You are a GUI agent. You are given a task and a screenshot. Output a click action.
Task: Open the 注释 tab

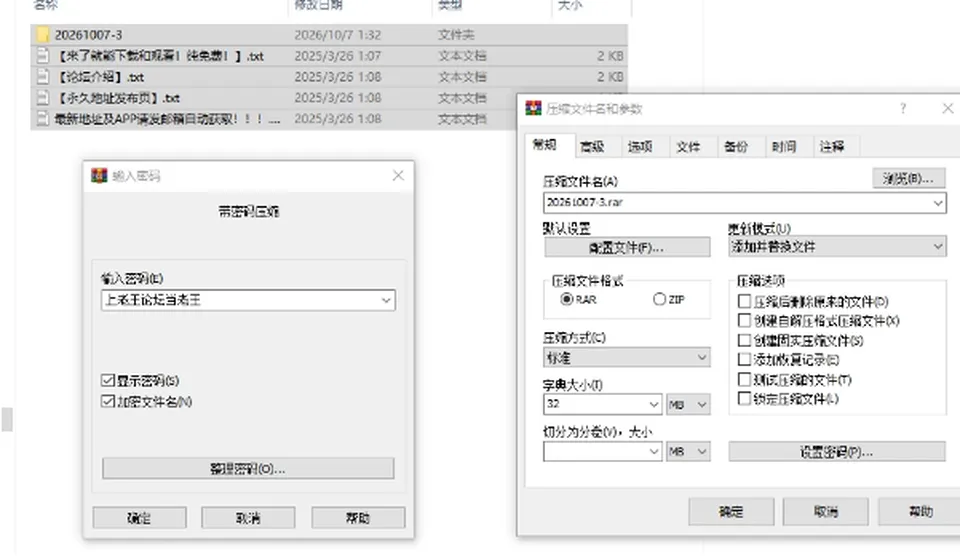(x=831, y=146)
